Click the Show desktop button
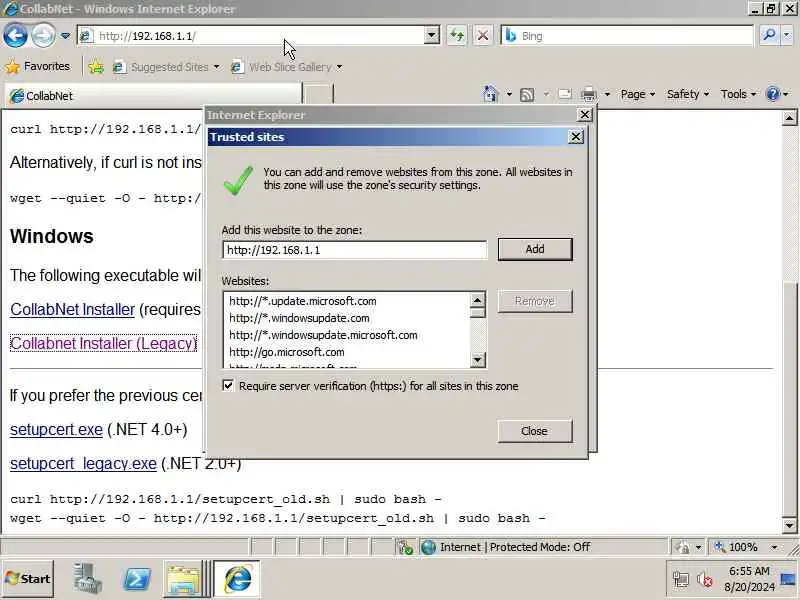The height and width of the screenshot is (600, 800). point(789,579)
